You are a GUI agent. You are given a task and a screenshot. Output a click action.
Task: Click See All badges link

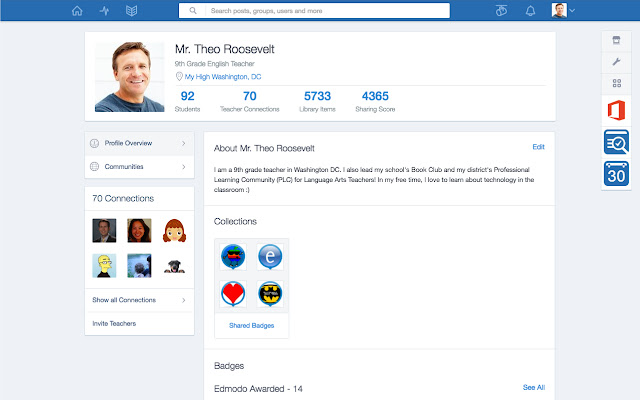pos(534,387)
